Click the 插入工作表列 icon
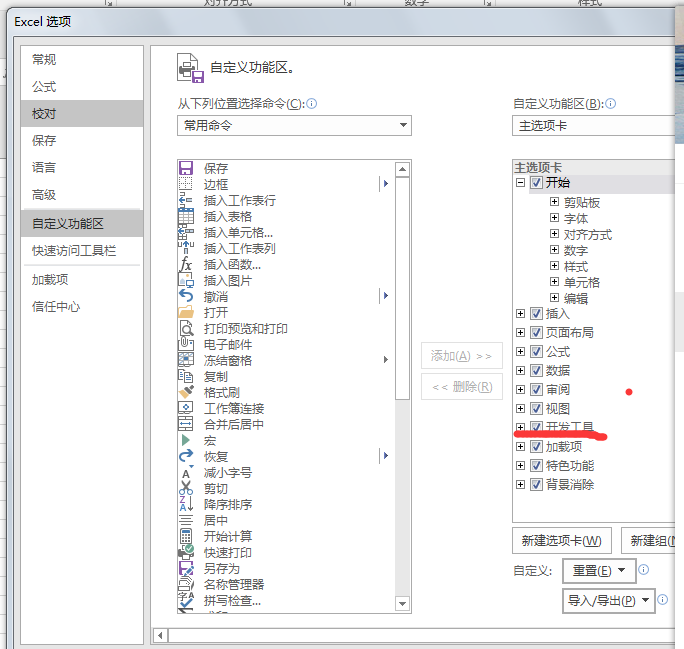Viewport: 684px width, 649px height. pyautogui.click(x=186, y=248)
